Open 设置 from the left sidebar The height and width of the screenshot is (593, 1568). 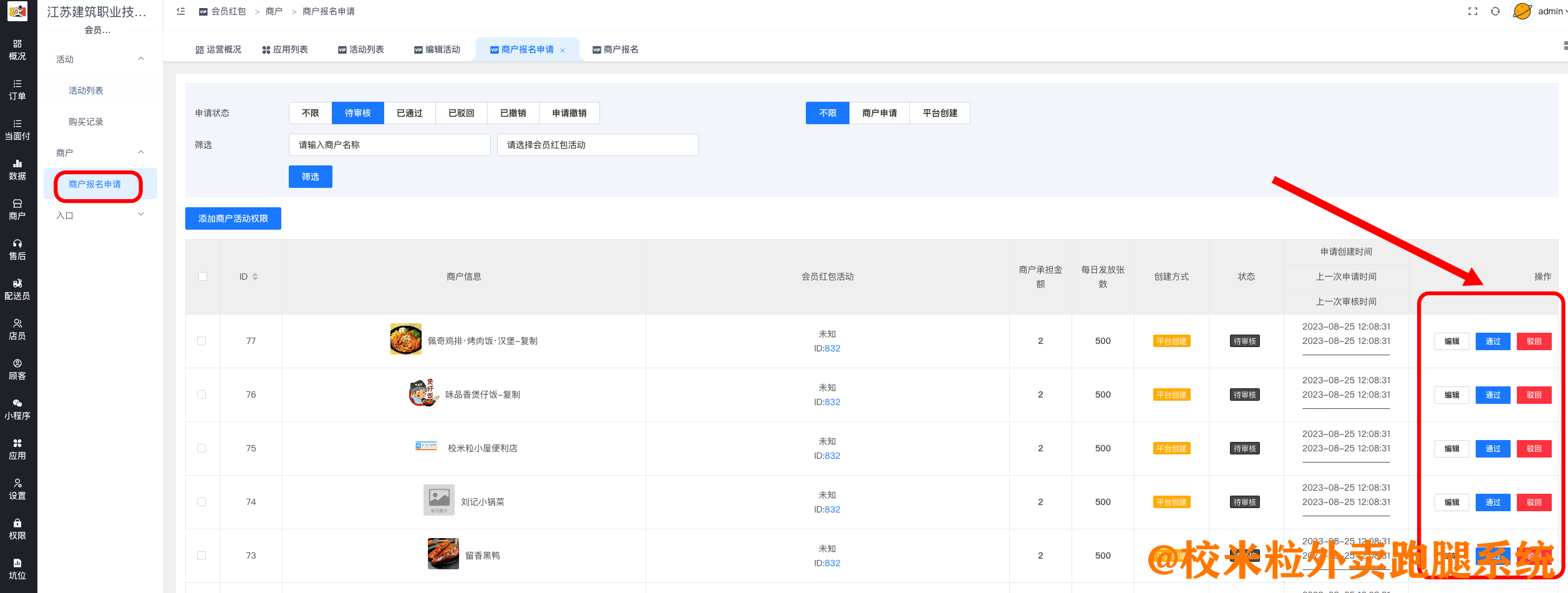click(x=17, y=489)
